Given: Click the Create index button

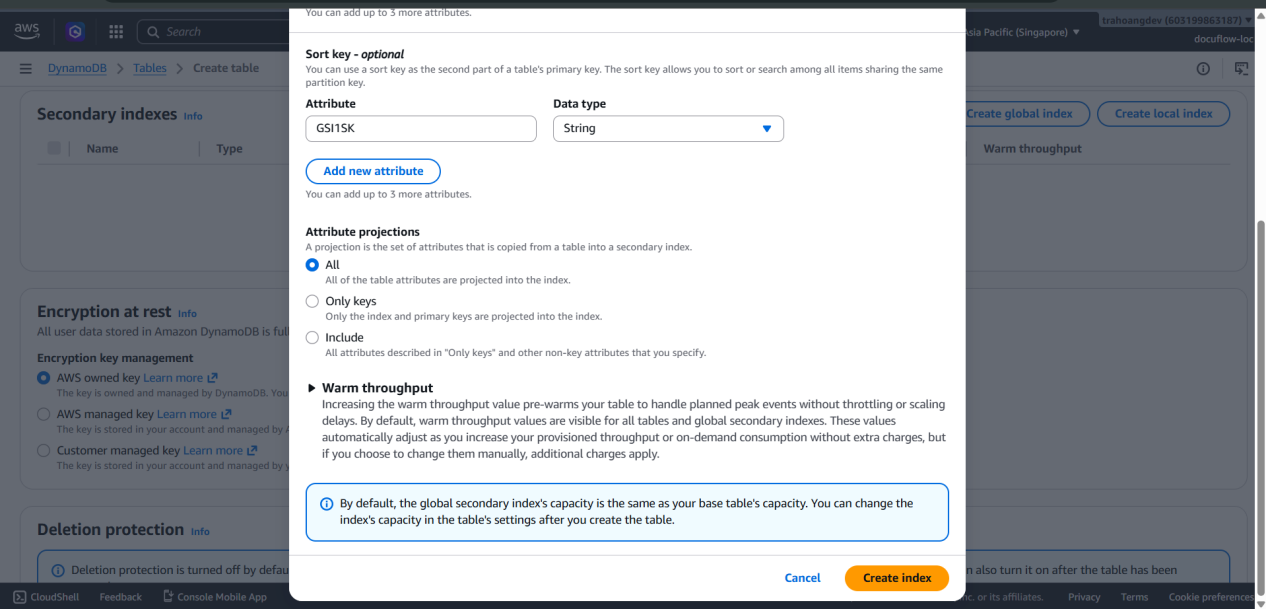Looking at the screenshot, I should pyautogui.click(x=897, y=578).
